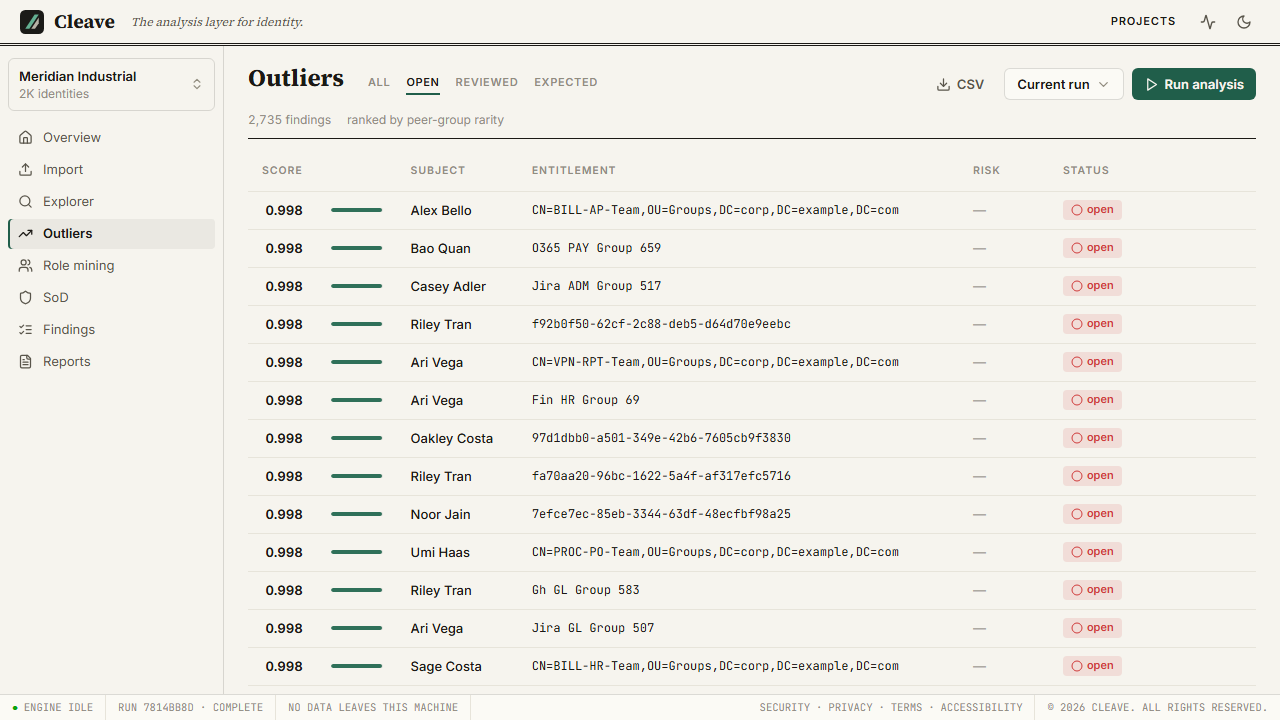This screenshot has height=720, width=1280.
Task: Click entitlement Jira ADM Group 517
Action: point(596,286)
